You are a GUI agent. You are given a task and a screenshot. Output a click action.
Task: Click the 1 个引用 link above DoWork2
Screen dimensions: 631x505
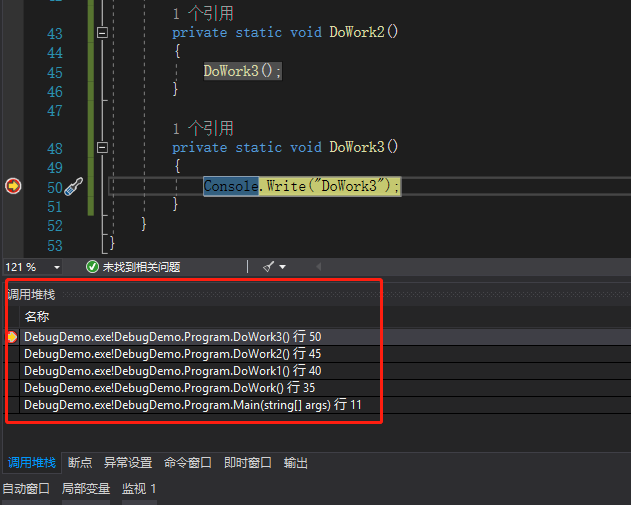click(x=203, y=14)
